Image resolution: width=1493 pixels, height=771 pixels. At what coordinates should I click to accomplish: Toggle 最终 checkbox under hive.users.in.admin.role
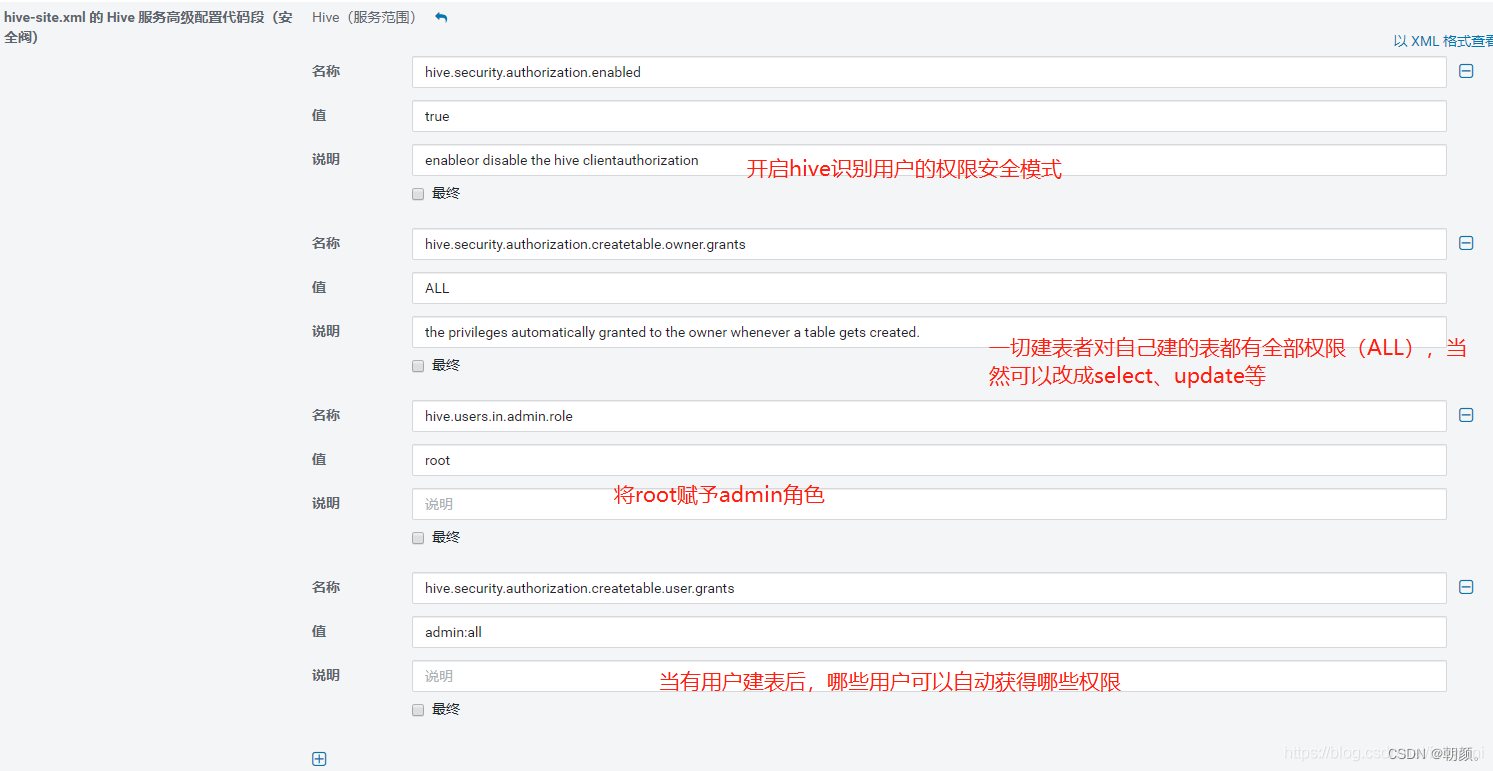418,538
